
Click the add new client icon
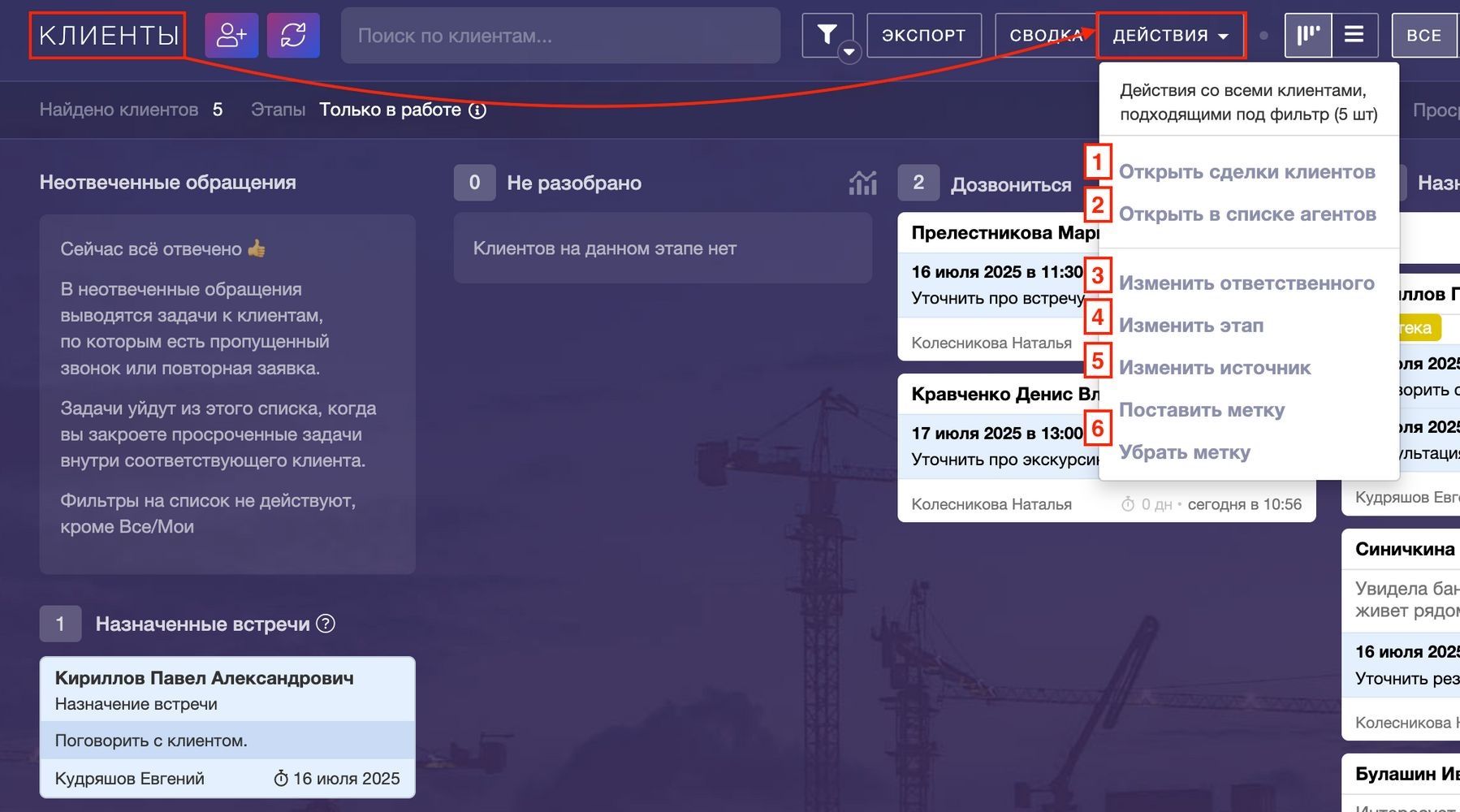(231, 35)
